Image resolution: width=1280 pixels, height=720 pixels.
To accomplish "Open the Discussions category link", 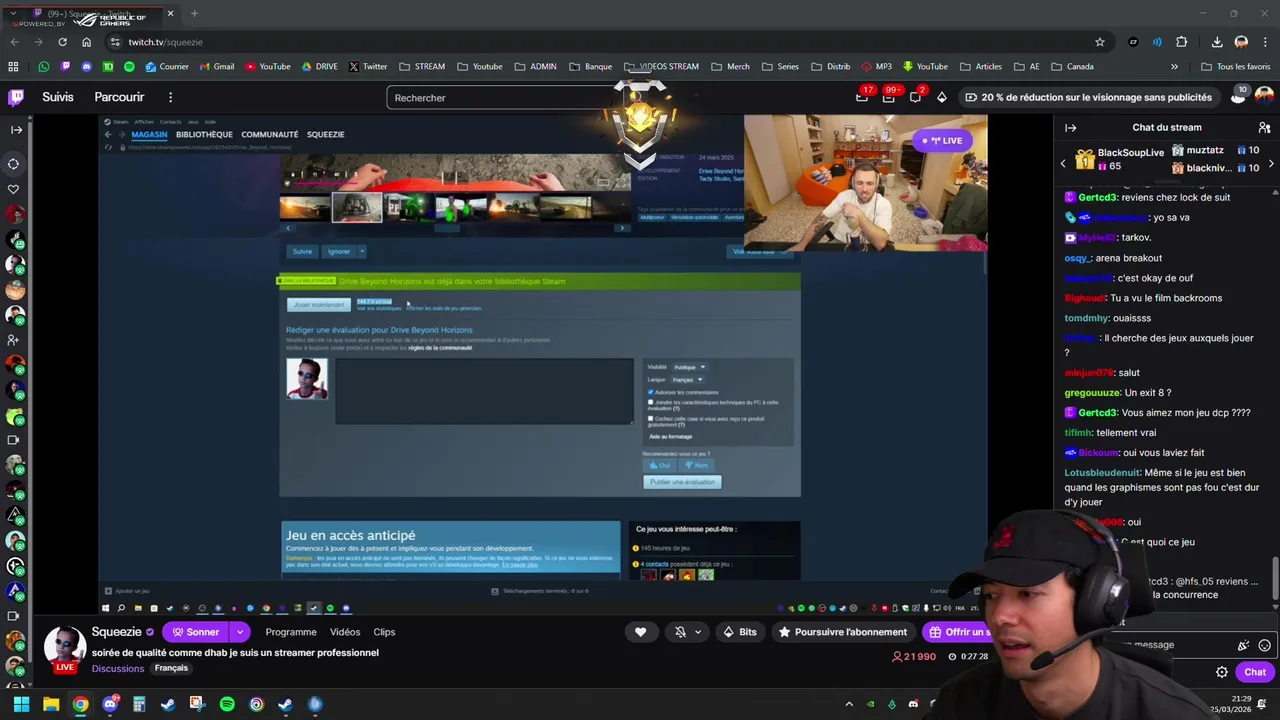I will click(118, 669).
